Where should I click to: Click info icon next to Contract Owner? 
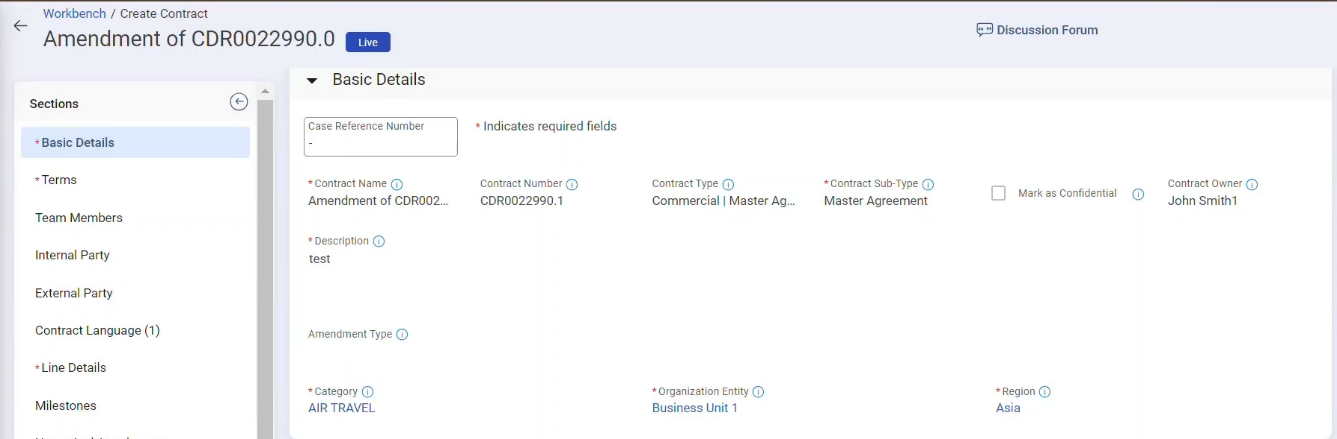click(1252, 185)
